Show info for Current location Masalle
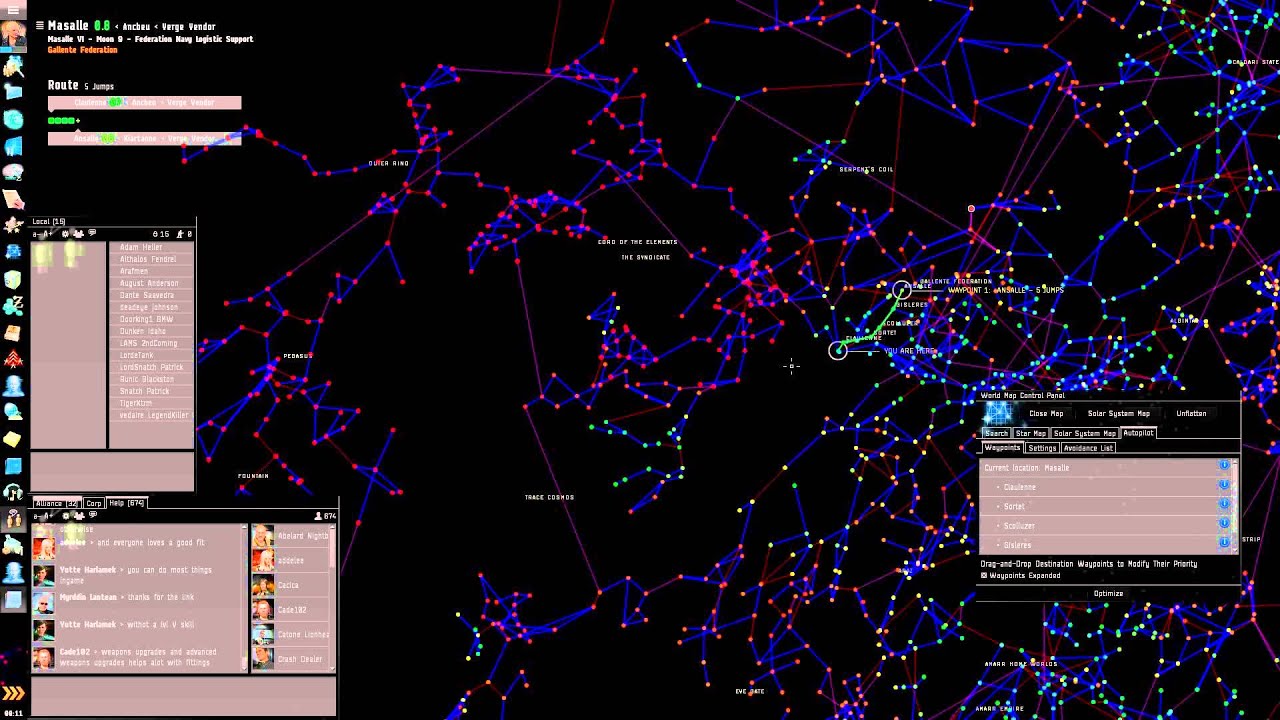This screenshot has width=1280, height=720. click(x=1224, y=466)
